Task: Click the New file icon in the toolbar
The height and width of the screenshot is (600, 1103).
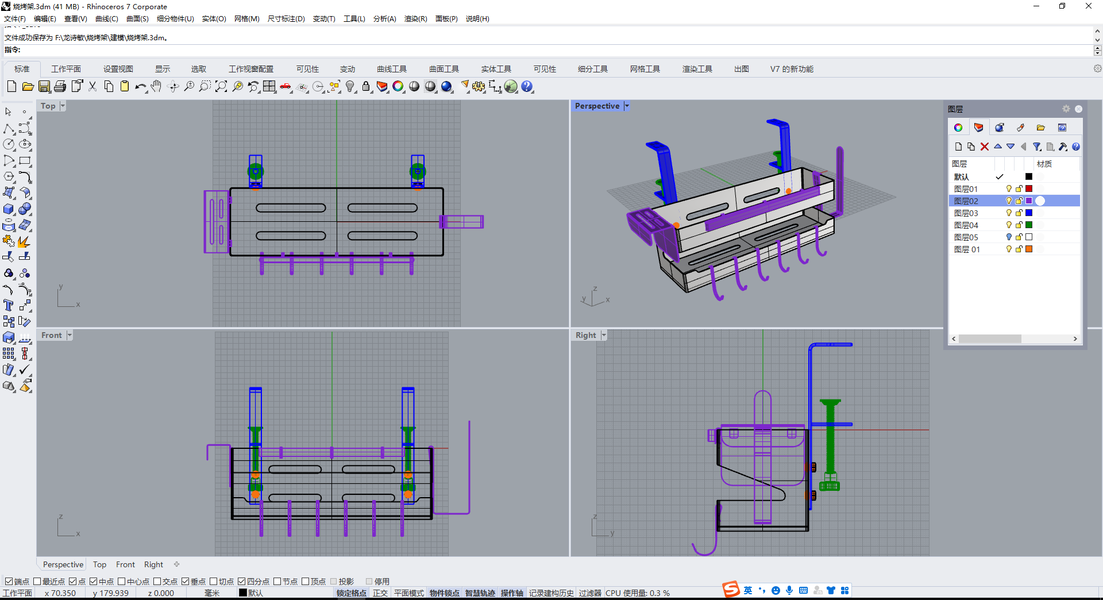Action: point(11,87)
